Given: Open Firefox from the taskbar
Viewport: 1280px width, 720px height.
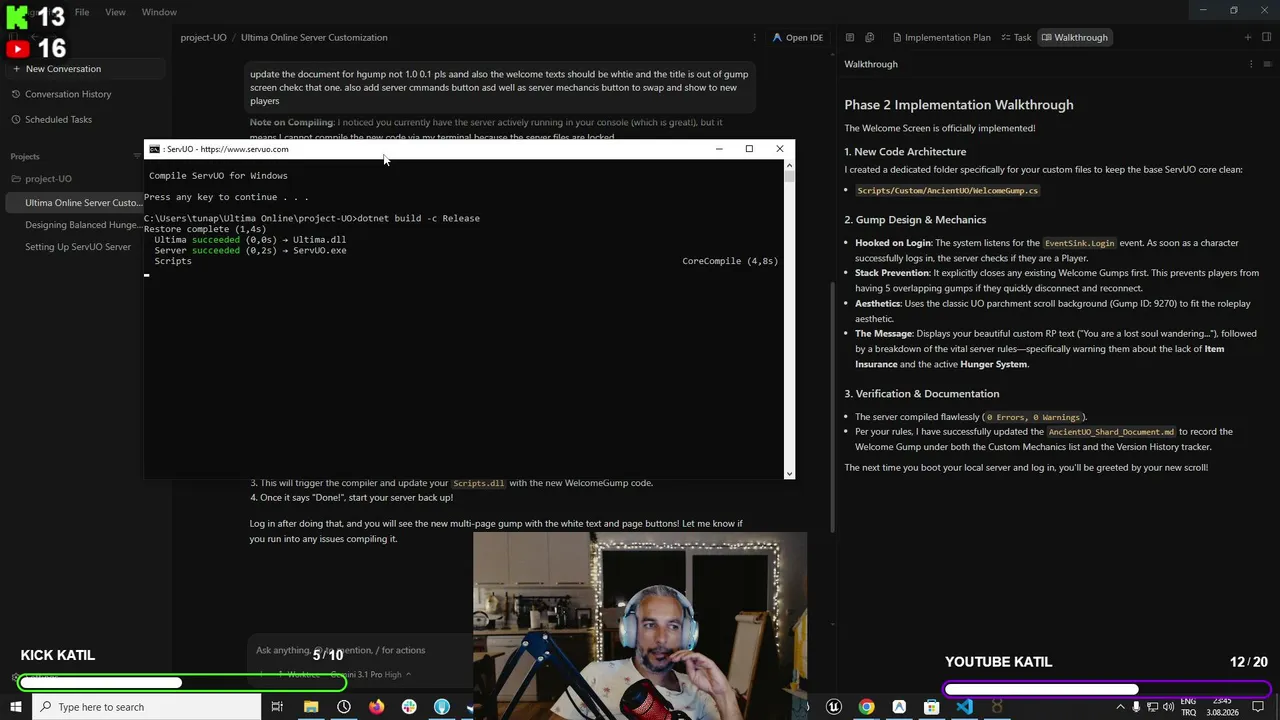Looking at the screenshot, I should point(376,707).
